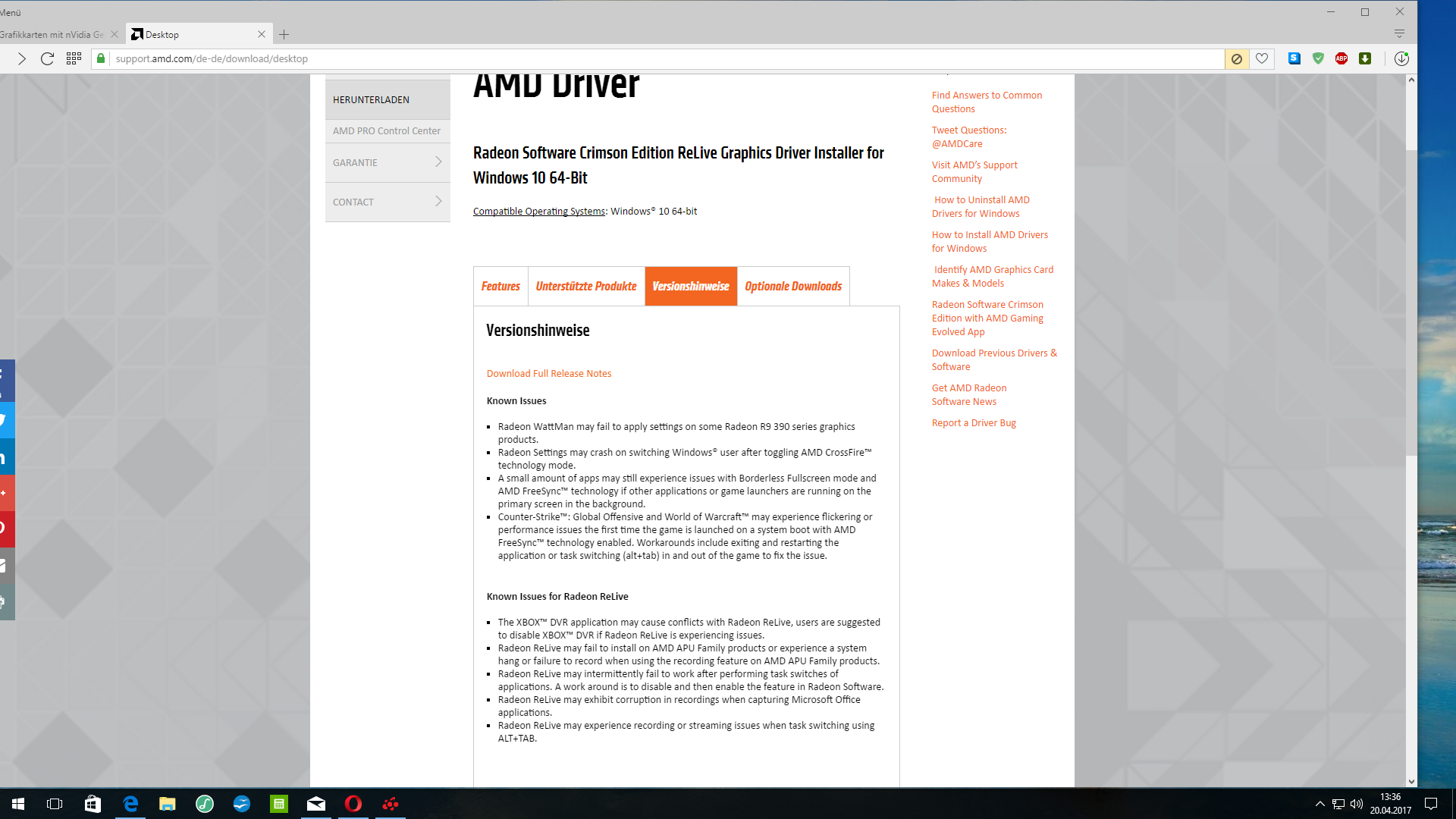Open the AMD PRO Control Center menu item
Screen dimensions: 1456x819
click(x=387, y=130)
